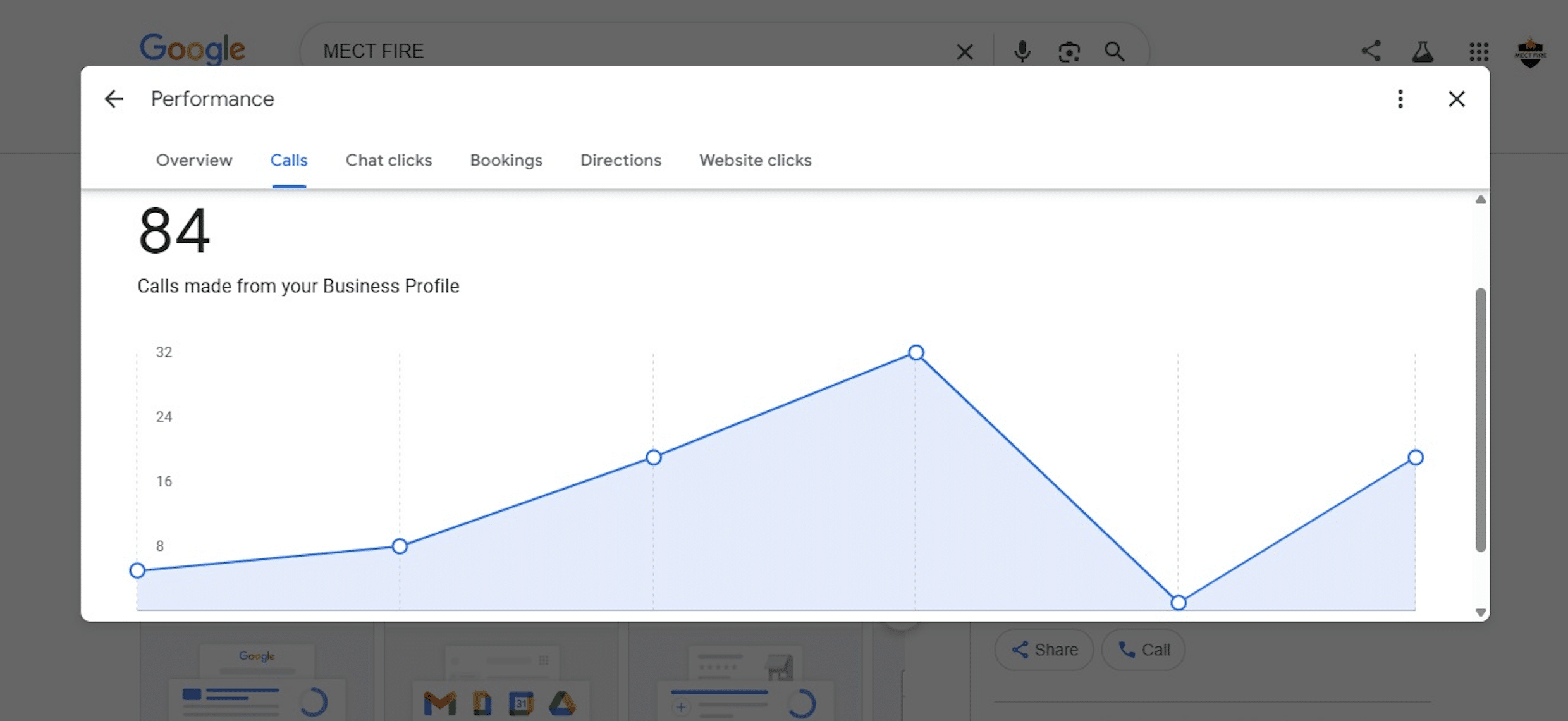Click the share icon near the apps grid
Screen dimensions: 1568x721
click(1371, 51)
